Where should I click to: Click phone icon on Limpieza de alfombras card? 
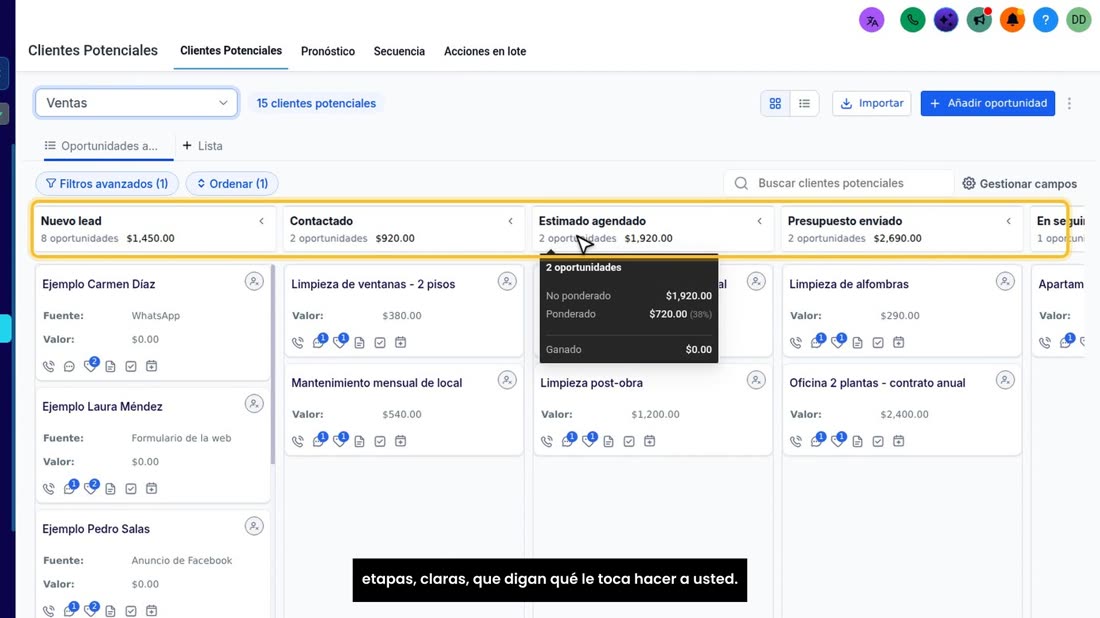click(x=796, y=343)
